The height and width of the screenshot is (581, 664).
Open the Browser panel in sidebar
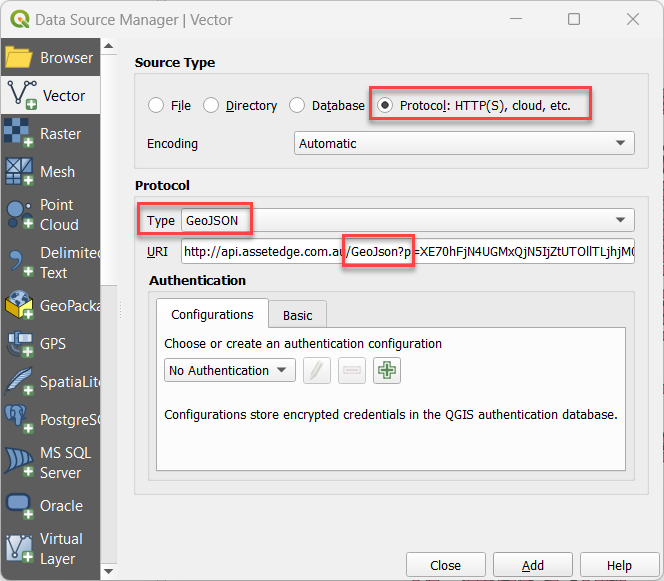tap(50, 57)
